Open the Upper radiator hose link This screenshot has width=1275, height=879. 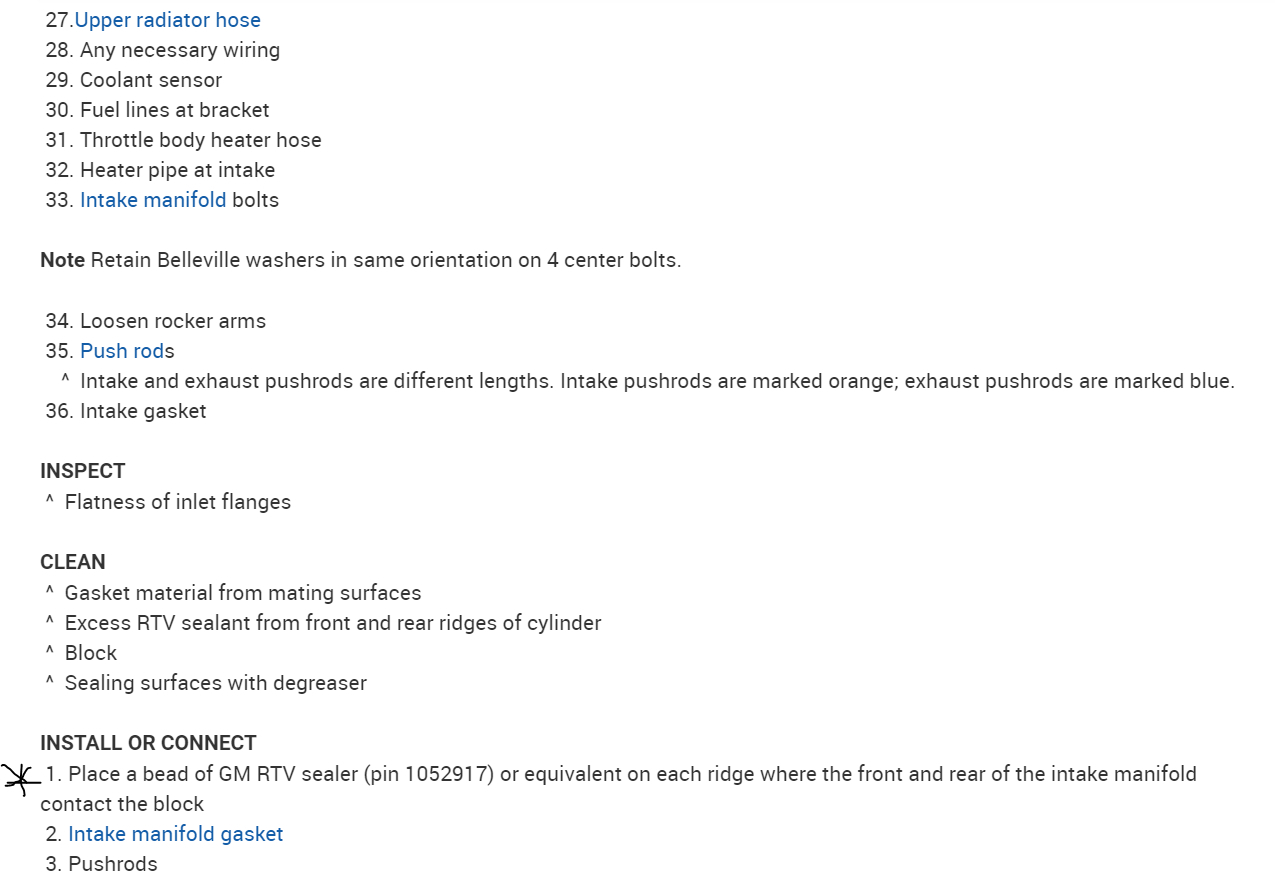168,20
